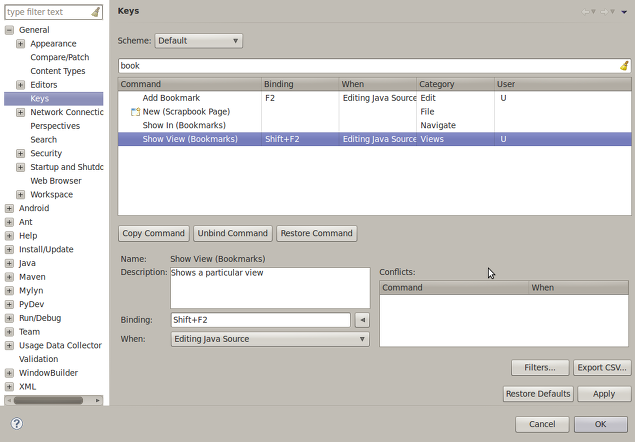Expand the Android preferences node
The height and width of the screenshot is (442, 635).
[9, 208]
